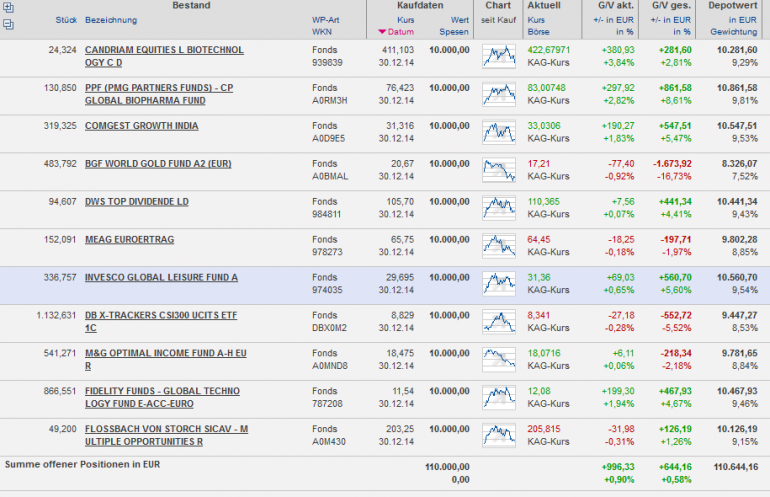Viewport: 770px width, 497px height.
Task: Click current price 64,45 of MEAG
Action: pyautogui.click(x=539, y=239)
